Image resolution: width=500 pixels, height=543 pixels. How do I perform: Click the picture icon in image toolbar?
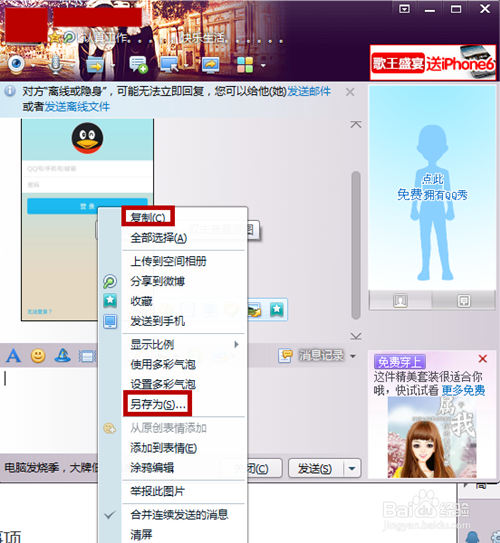pos(255,309)
